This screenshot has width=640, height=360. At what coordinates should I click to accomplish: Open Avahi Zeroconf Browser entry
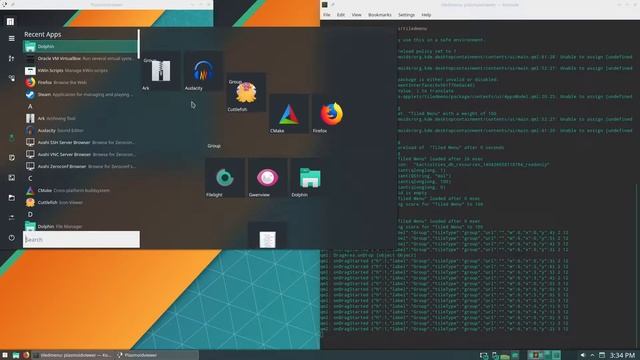80,166
